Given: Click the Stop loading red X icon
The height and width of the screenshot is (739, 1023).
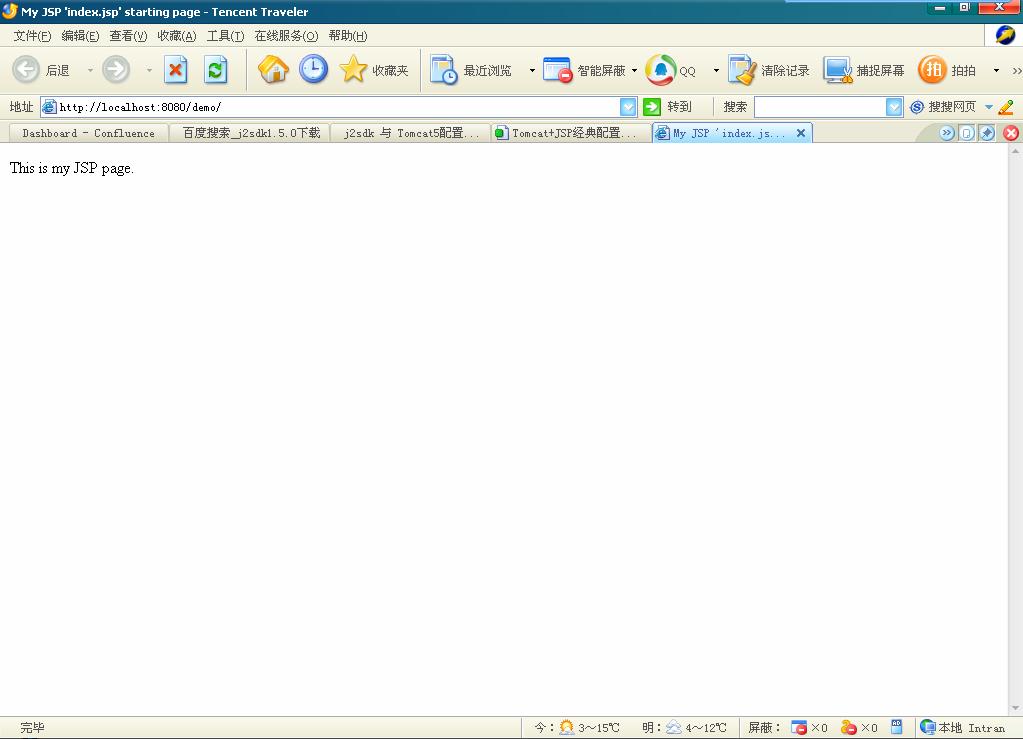Looking at the screenshot, I should point(175,70).
